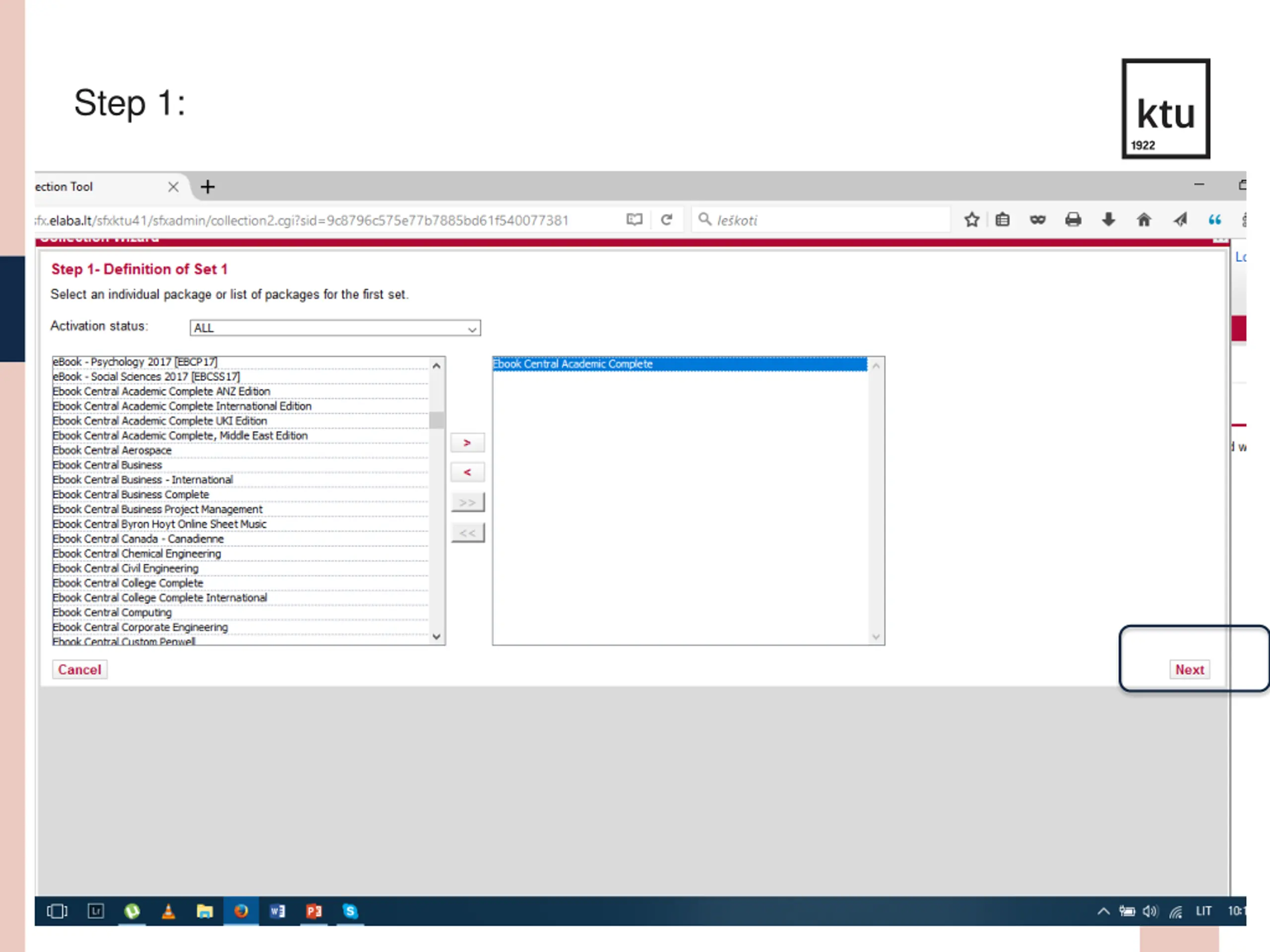Close the 'ection Tool' browser tab
Viewport: 1270px width, 952px height.
point(174,187)
